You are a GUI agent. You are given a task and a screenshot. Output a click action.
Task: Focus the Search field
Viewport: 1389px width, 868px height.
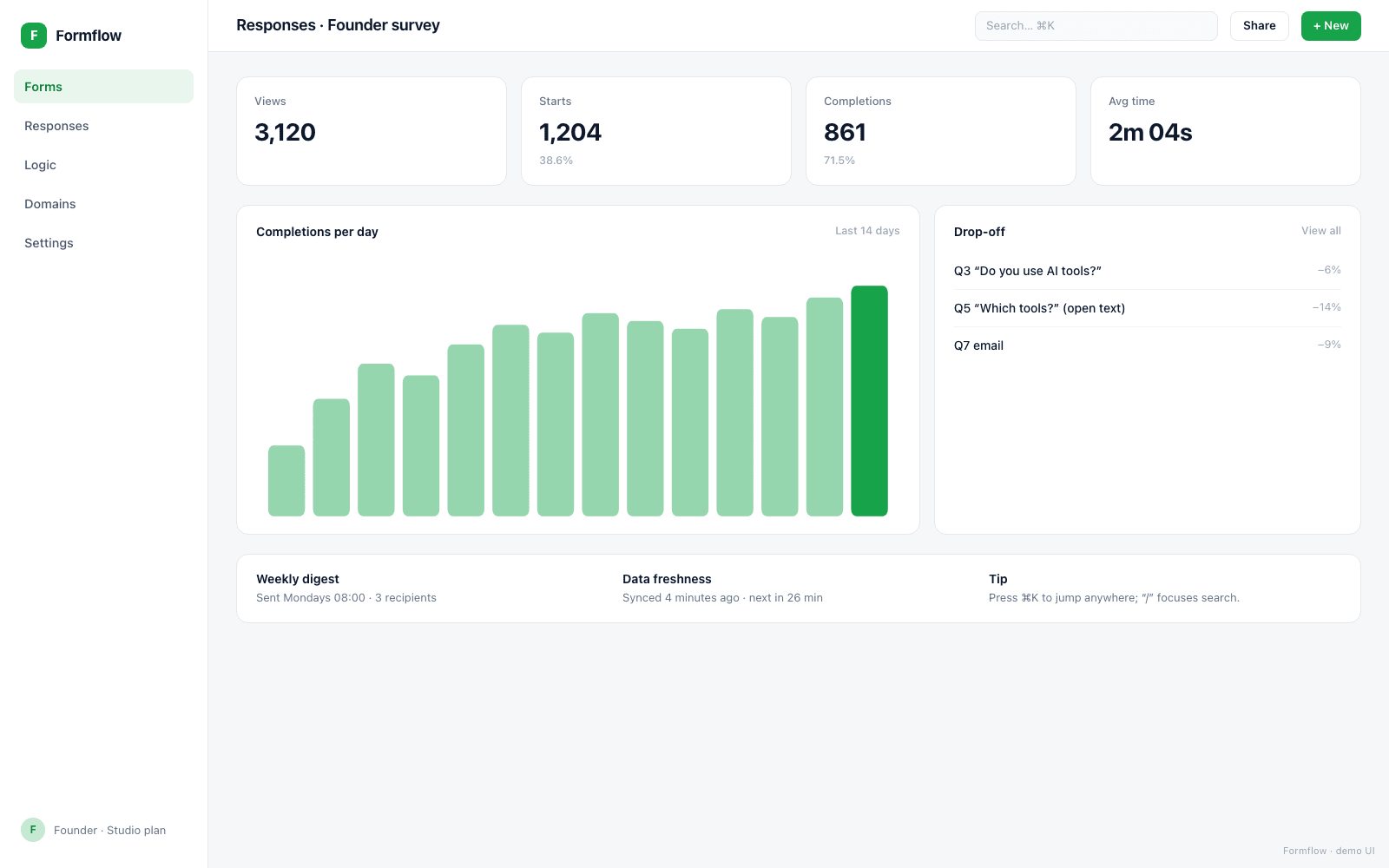pos(1096,26)
